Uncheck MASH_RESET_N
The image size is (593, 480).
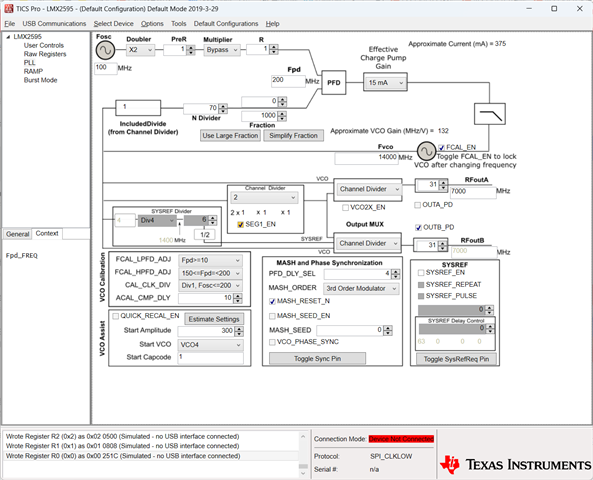point(272,301)
